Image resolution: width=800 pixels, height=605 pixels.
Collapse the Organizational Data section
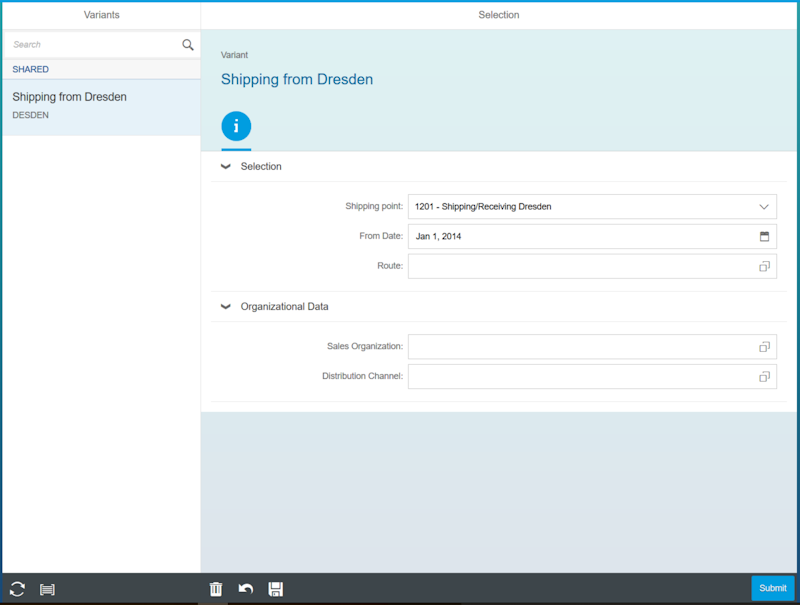click(x=226, y=307)
